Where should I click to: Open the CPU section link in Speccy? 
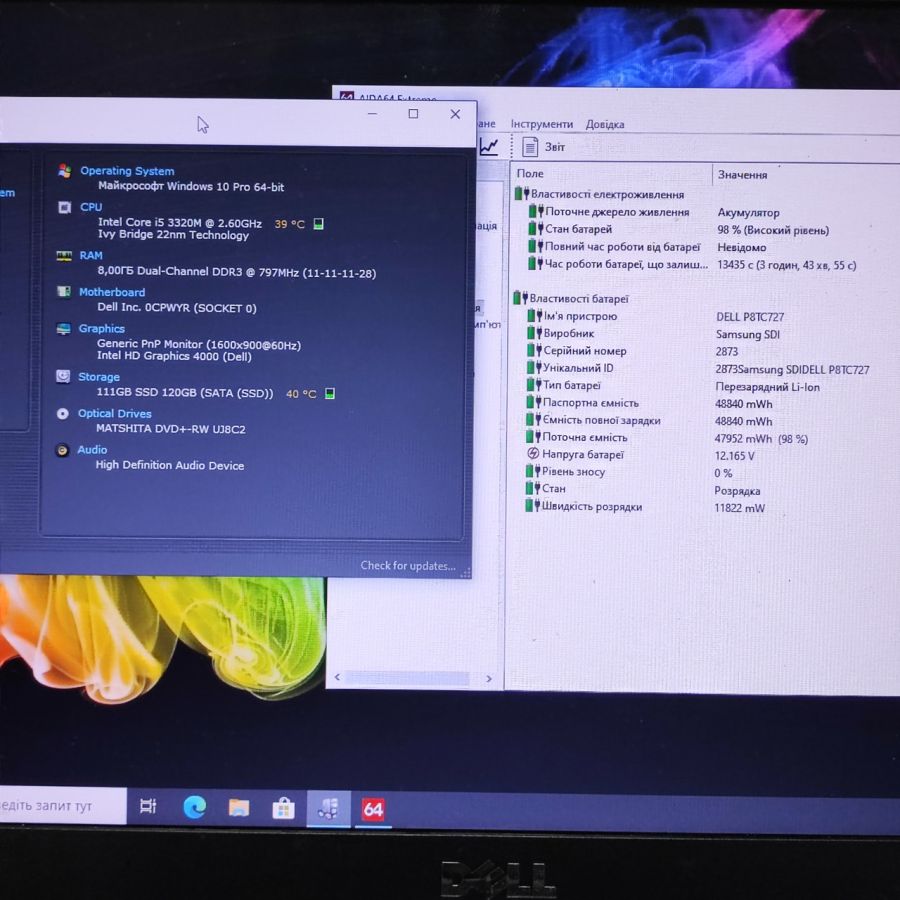pyautogui.click(x=91, y=207)
